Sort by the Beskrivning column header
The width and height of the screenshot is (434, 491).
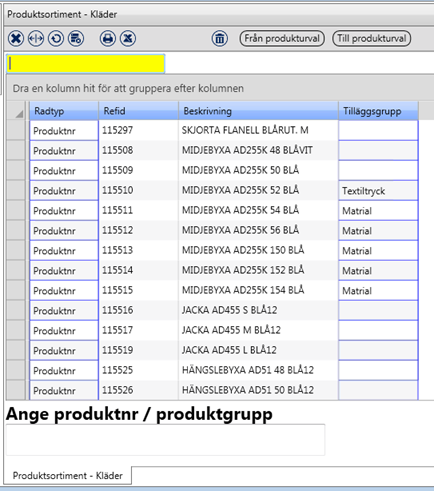258,111
